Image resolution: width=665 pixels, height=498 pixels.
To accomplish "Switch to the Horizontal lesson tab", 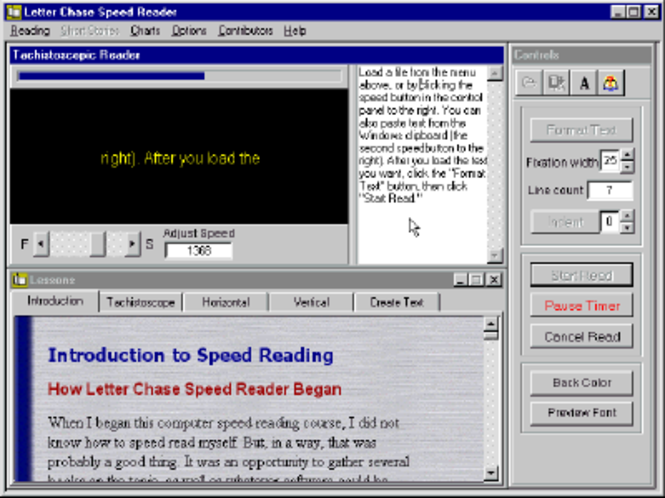I will coord(226,302).
